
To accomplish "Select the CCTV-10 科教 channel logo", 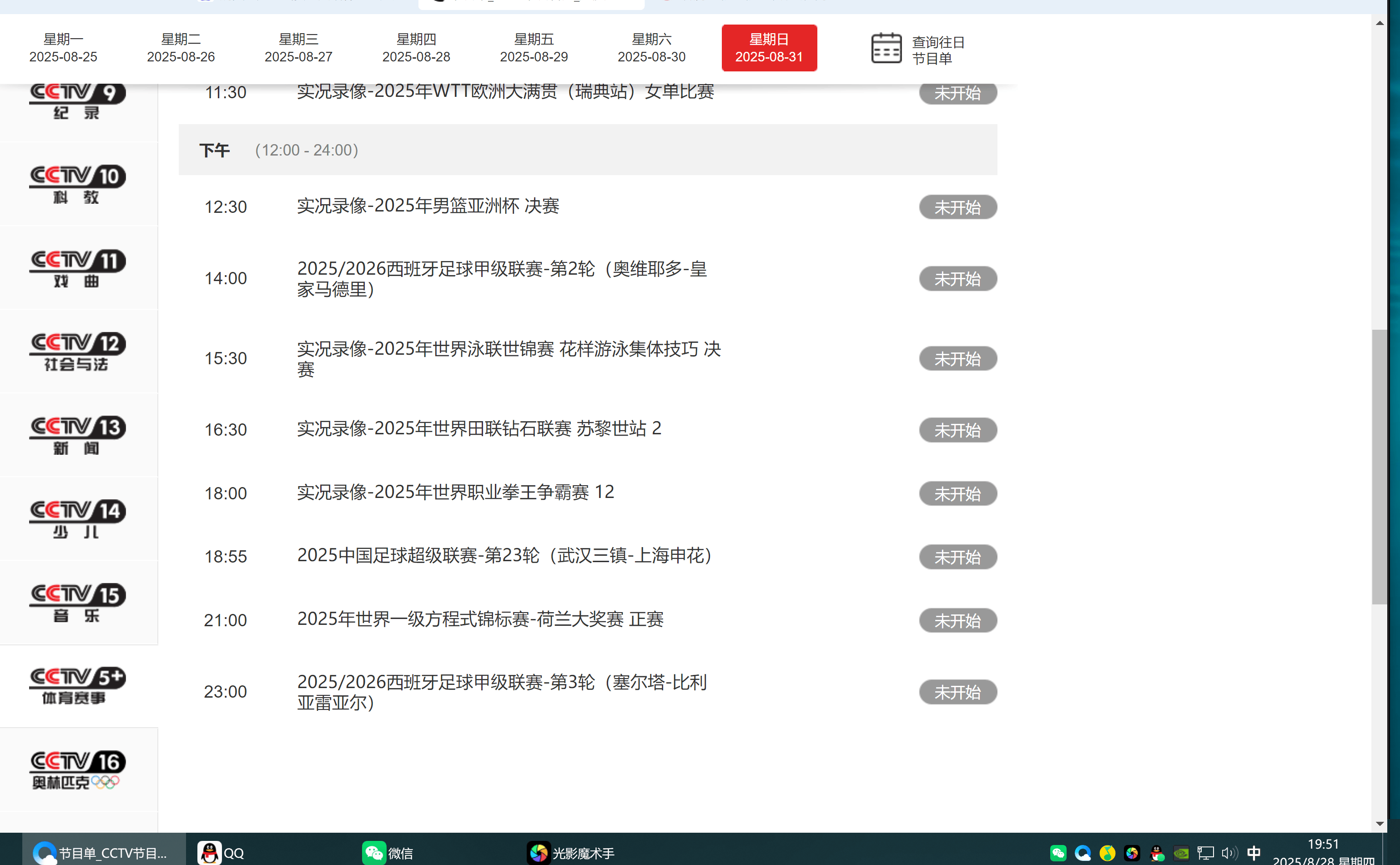I will [x=77, y=184].
